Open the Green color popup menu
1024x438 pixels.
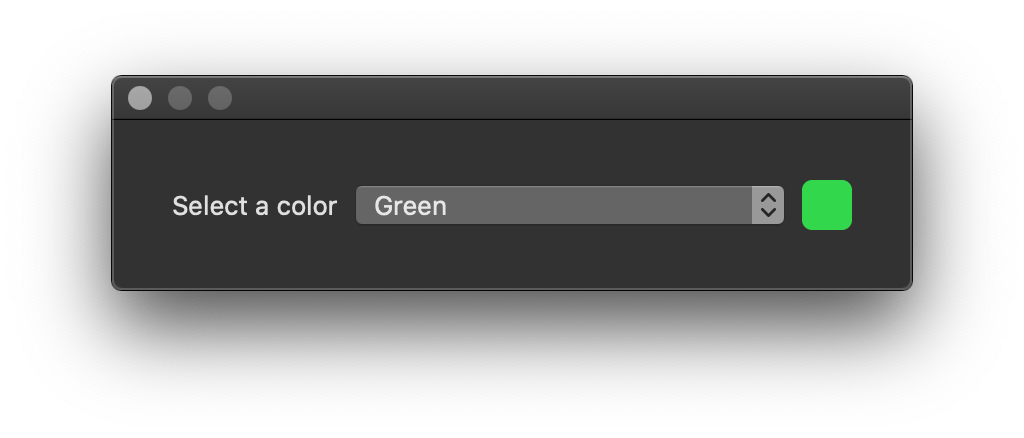pyautogui.click(x=569, y=205)
